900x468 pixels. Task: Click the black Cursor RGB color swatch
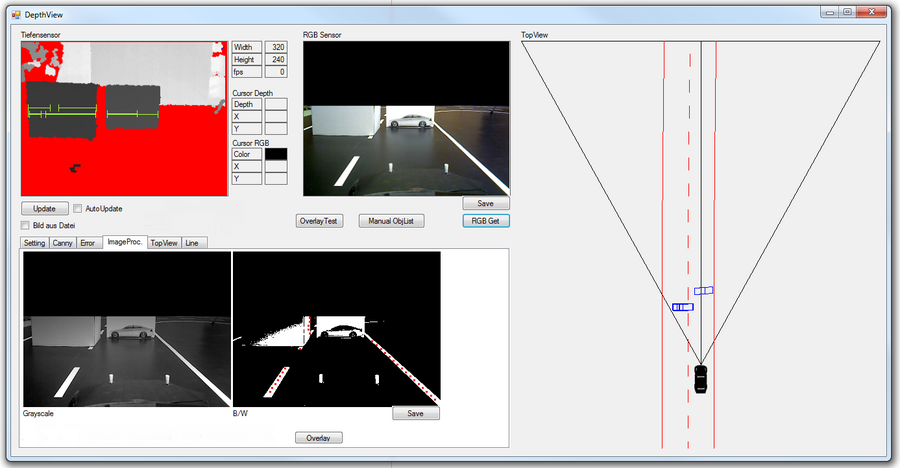point(275,154)
